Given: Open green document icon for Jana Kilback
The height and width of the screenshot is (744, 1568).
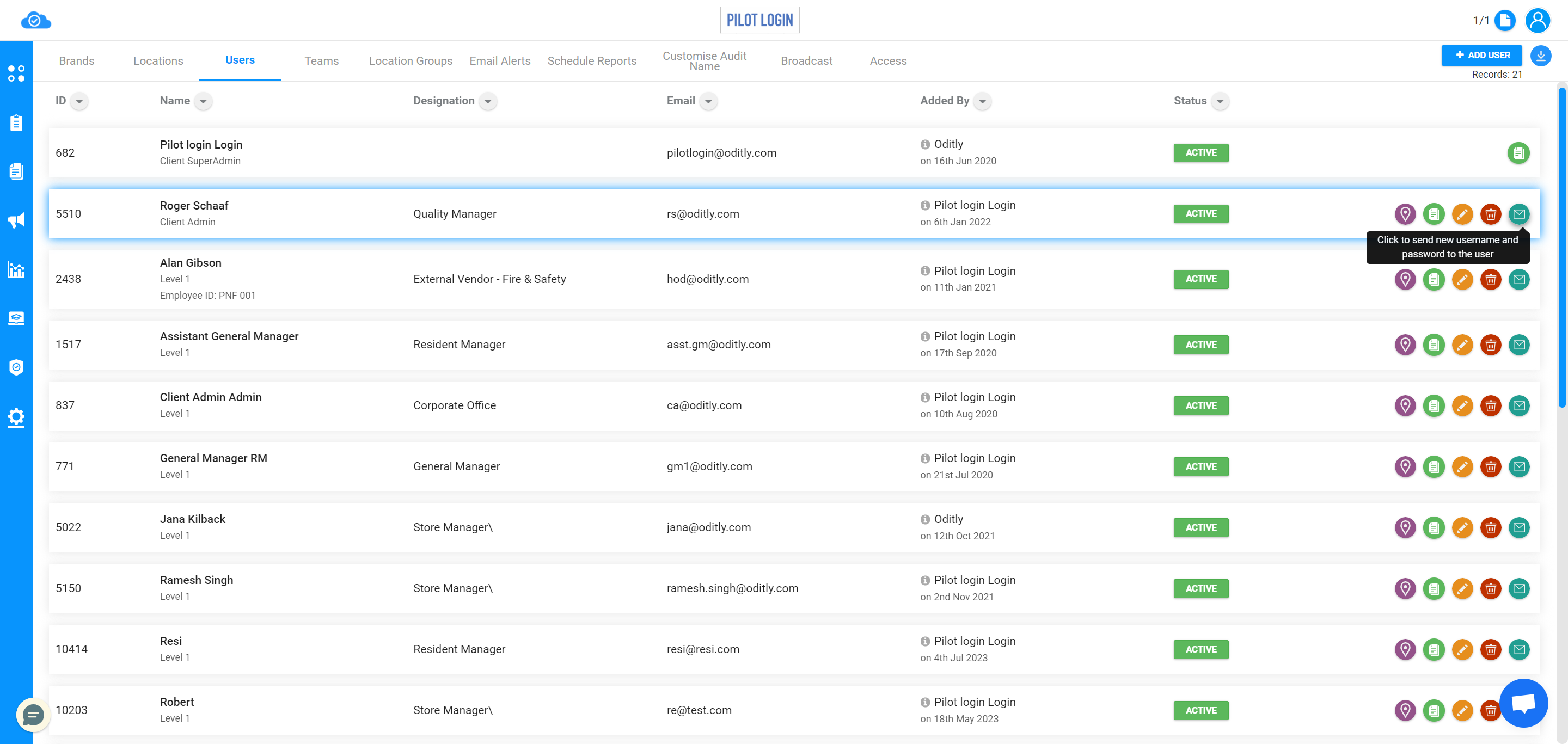Looking at the screenshot, I should coord(1434,527).
